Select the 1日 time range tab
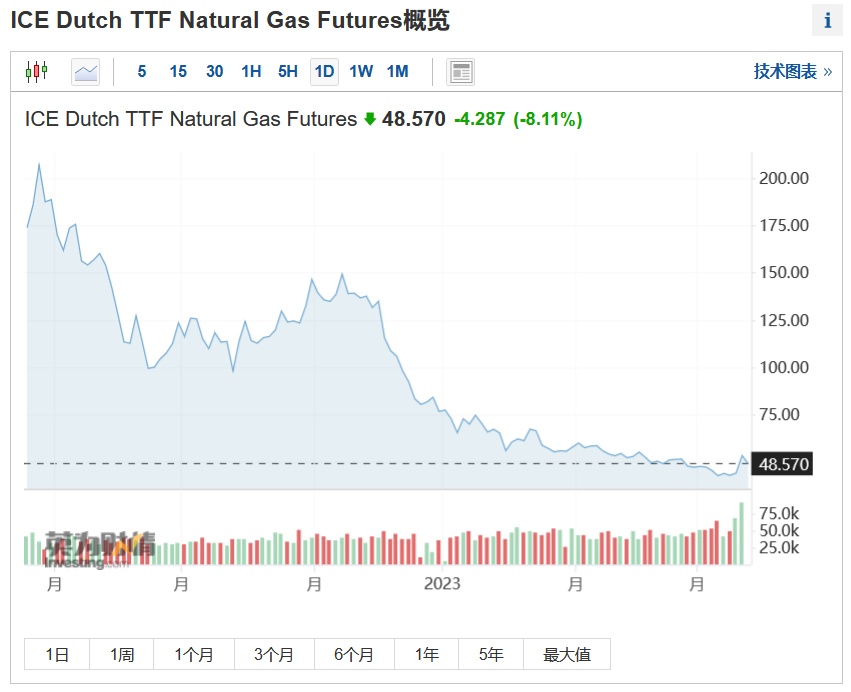This screenshot has width=851, height=692. (57, 655)
